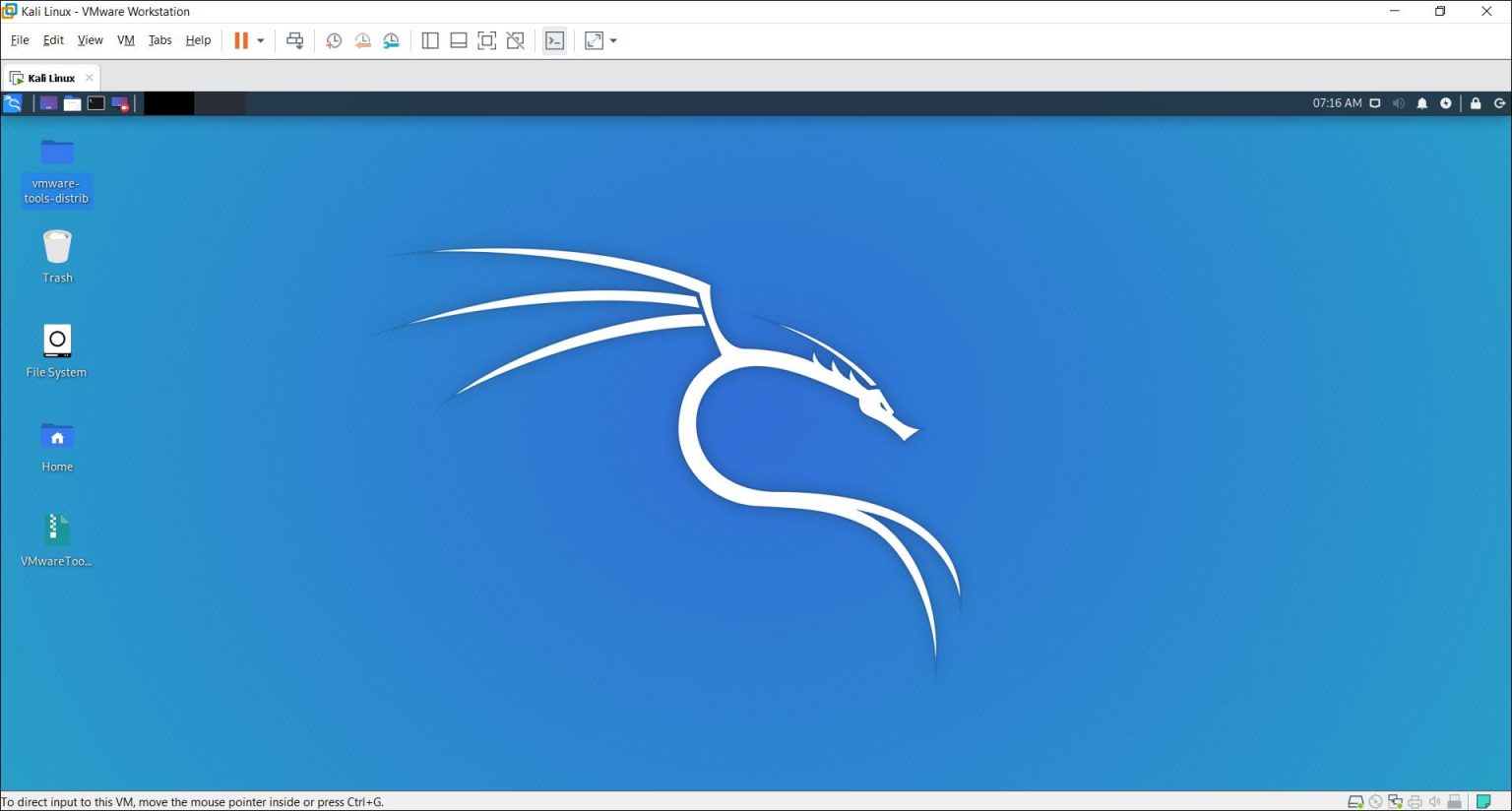The height and width of the screenshot is (811, 1512).
Task: Close the Kali Linux tab
Action: point(89,78)
